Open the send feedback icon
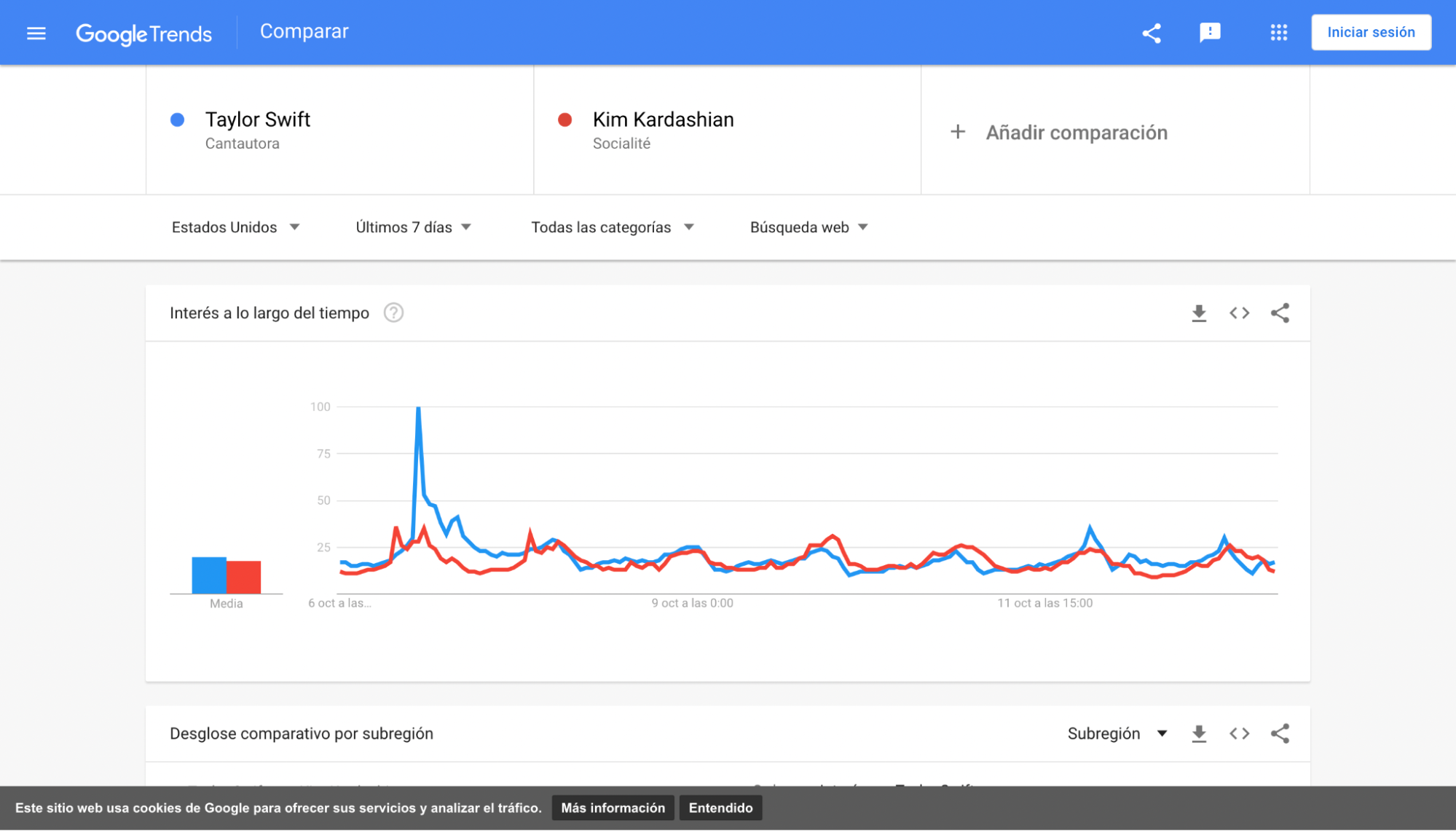The image size is (1456, 831). [1210, 33]
